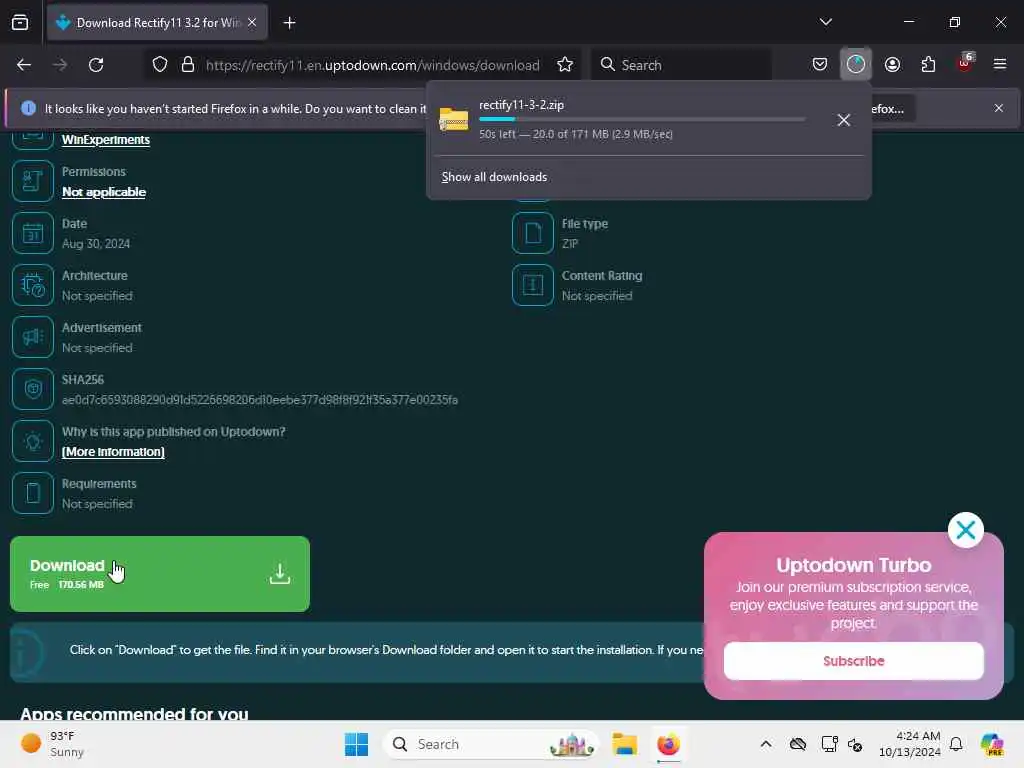The width and height of the screenshot is (1024, 768).
Task: Expand hidden system tray icons
Action: (x=765, y=744)
